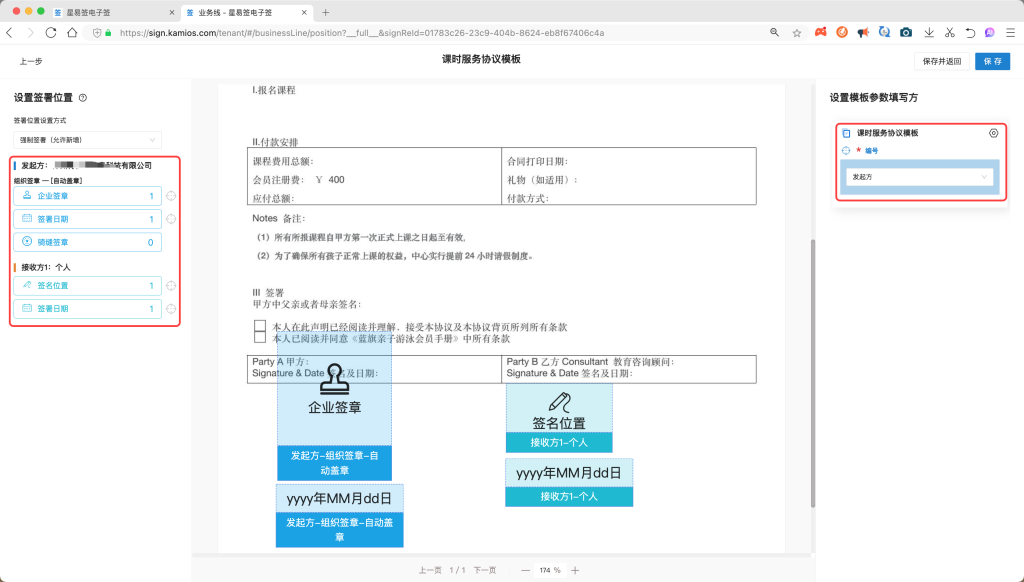Viewport: 1024px width, 582px height.
Task: Click the locate target beside recipient 签署日期
Action: pos(171,308)
